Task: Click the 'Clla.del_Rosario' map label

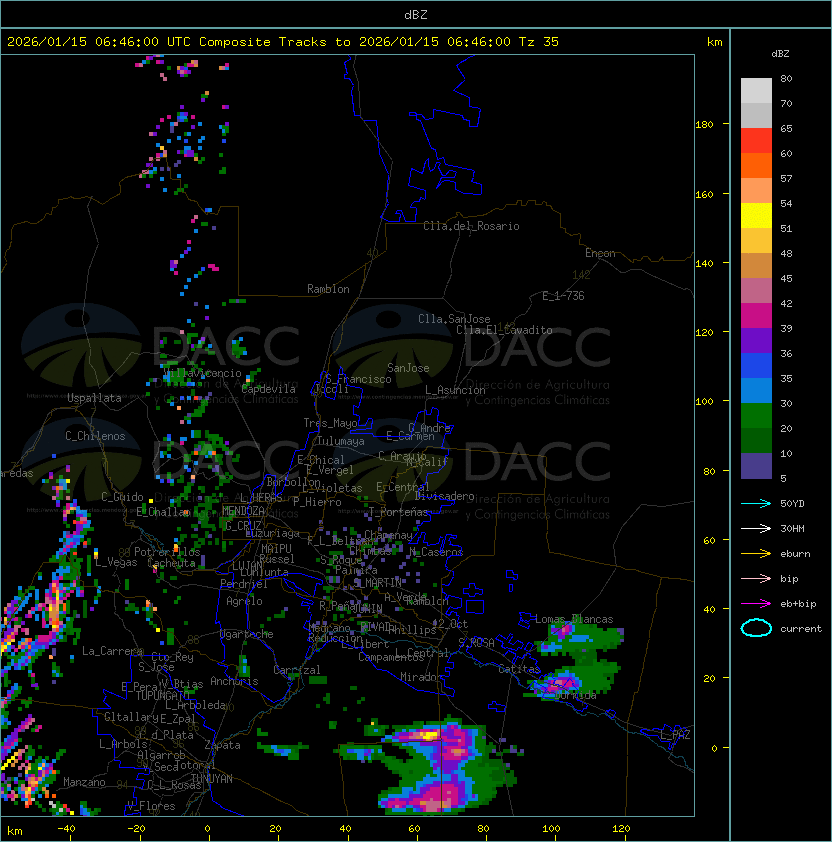Action: (x=471, y=226)
